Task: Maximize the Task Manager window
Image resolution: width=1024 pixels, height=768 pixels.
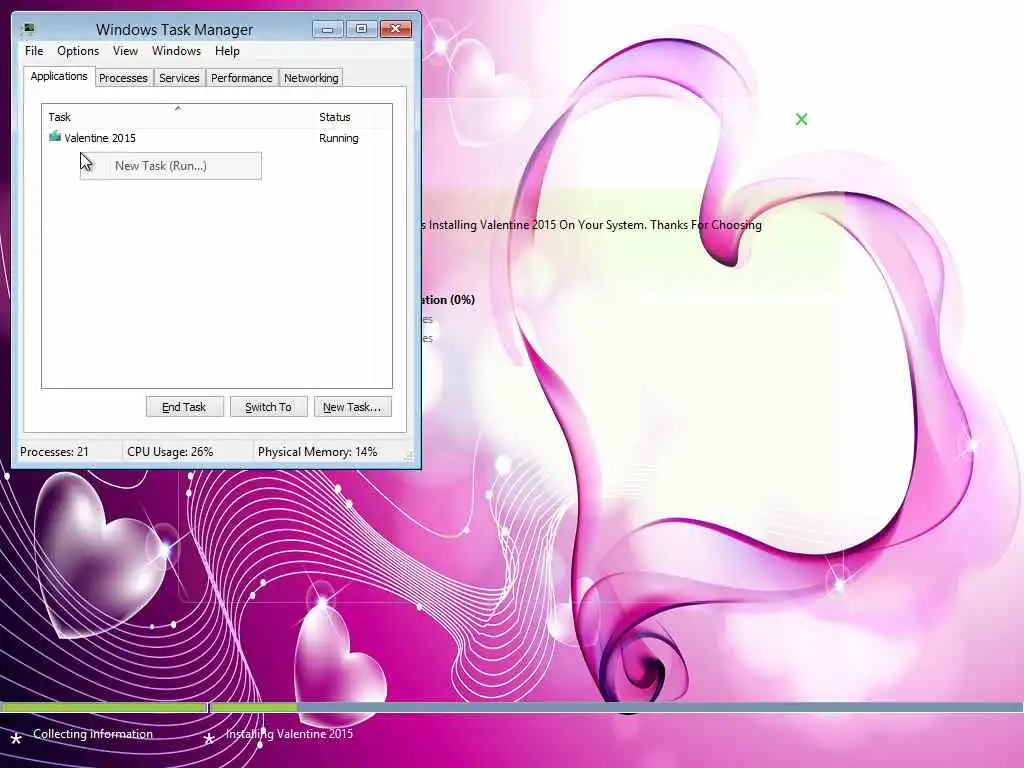Action: (361, 29)
